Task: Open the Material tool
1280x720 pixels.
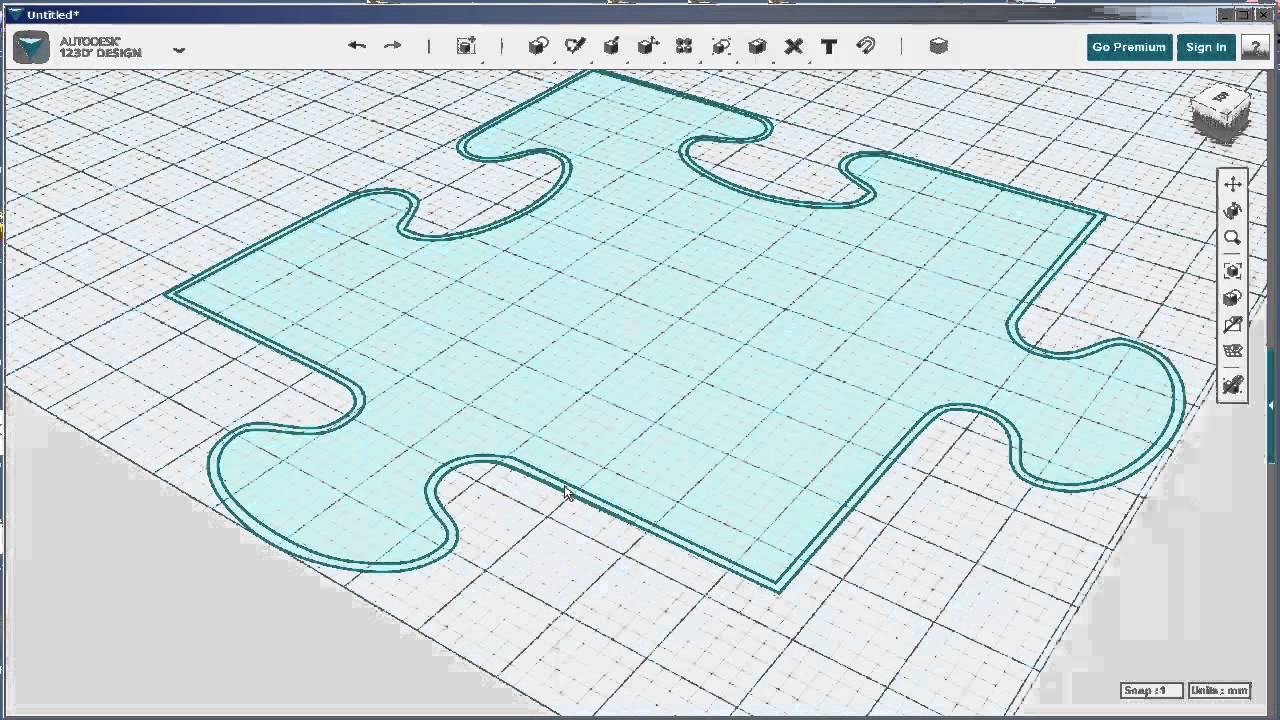Action: pos(938,46)
